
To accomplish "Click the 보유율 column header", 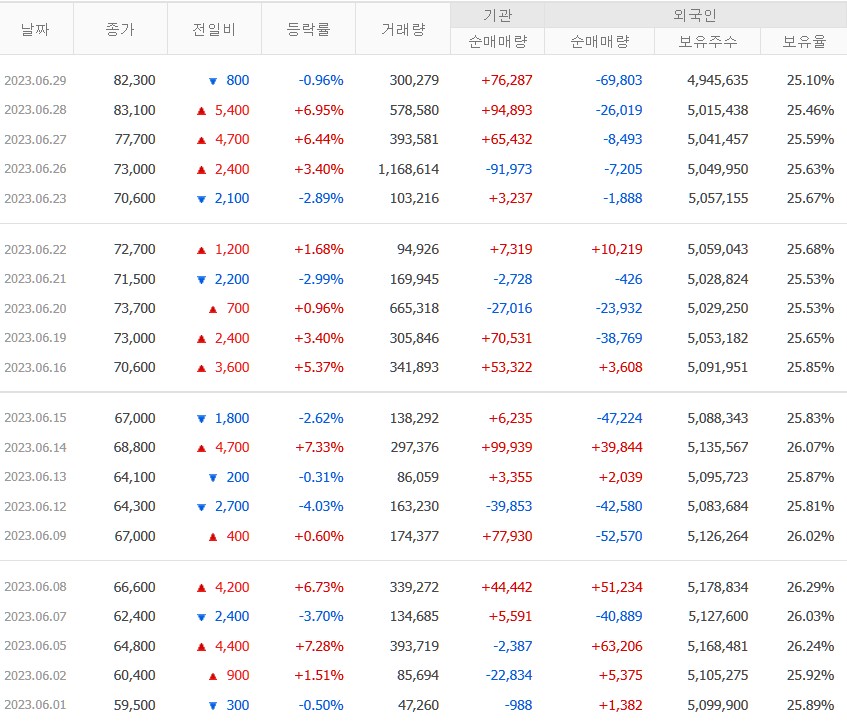I will pyautogui.click(x=804, y=42).
